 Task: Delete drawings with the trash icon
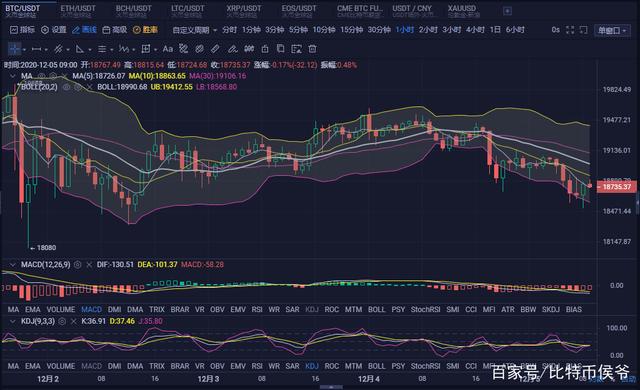click(312, 49)
